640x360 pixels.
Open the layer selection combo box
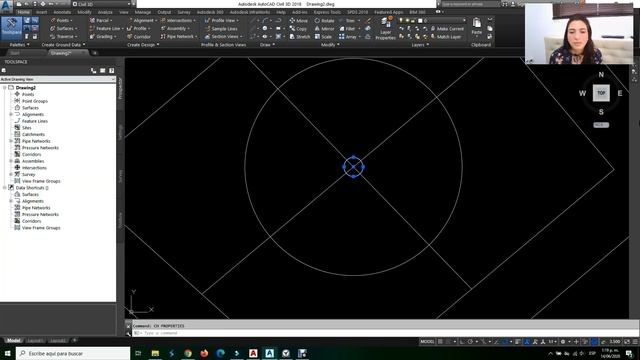pos(433,20)
